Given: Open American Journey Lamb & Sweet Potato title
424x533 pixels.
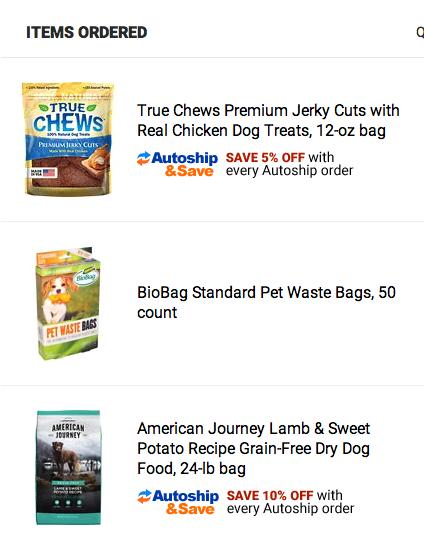Looking at the screenshot, I should point(253,448).
